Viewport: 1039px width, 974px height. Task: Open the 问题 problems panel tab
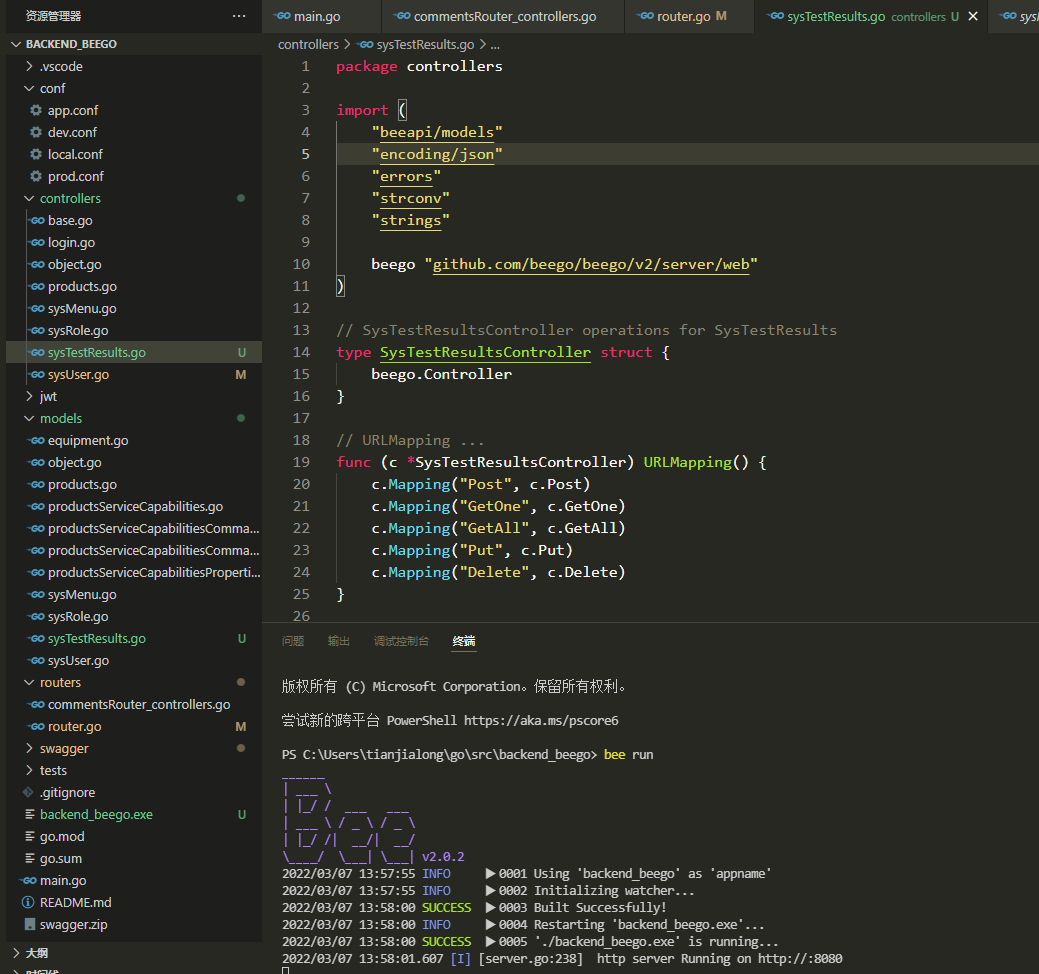pos(293,641)
